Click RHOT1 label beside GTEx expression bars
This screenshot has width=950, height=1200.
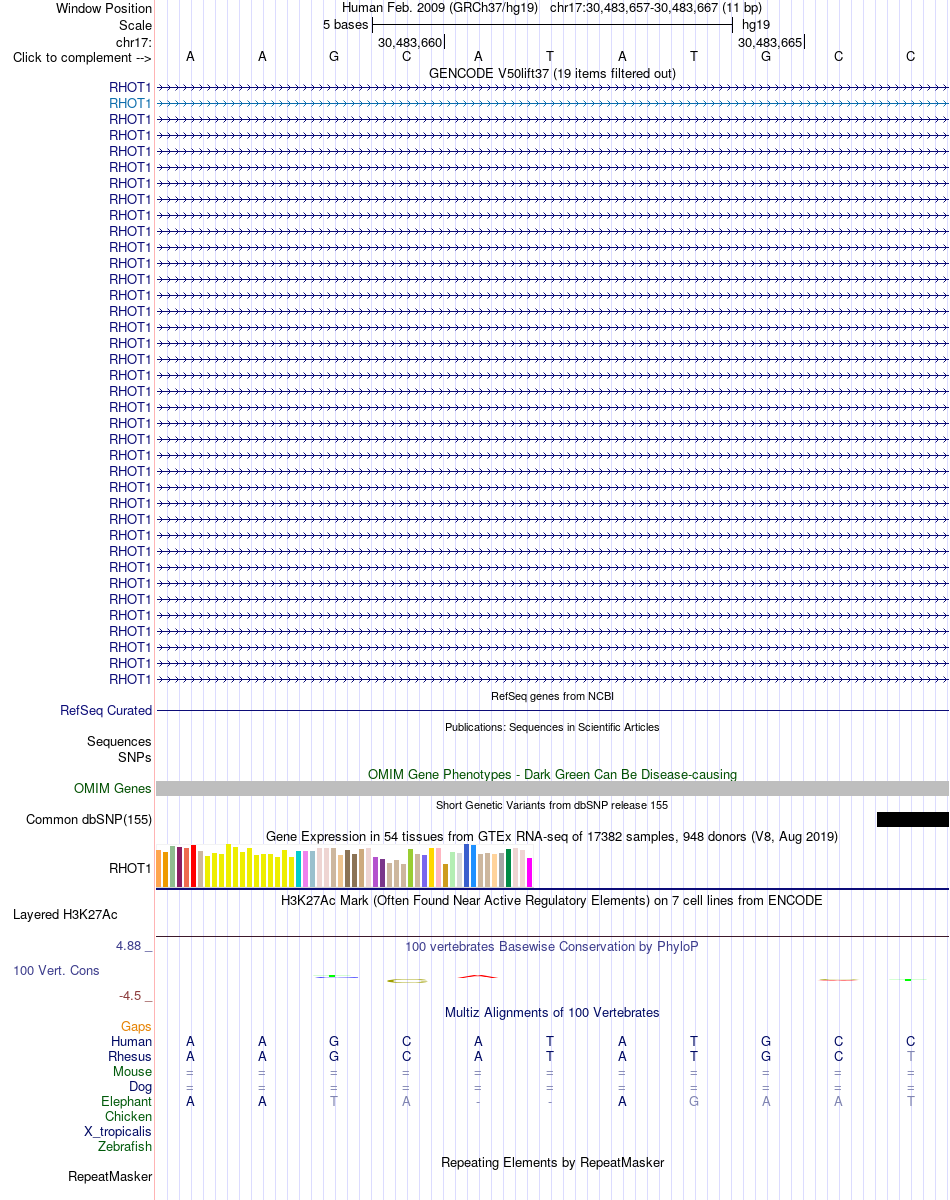pos(130,868)
